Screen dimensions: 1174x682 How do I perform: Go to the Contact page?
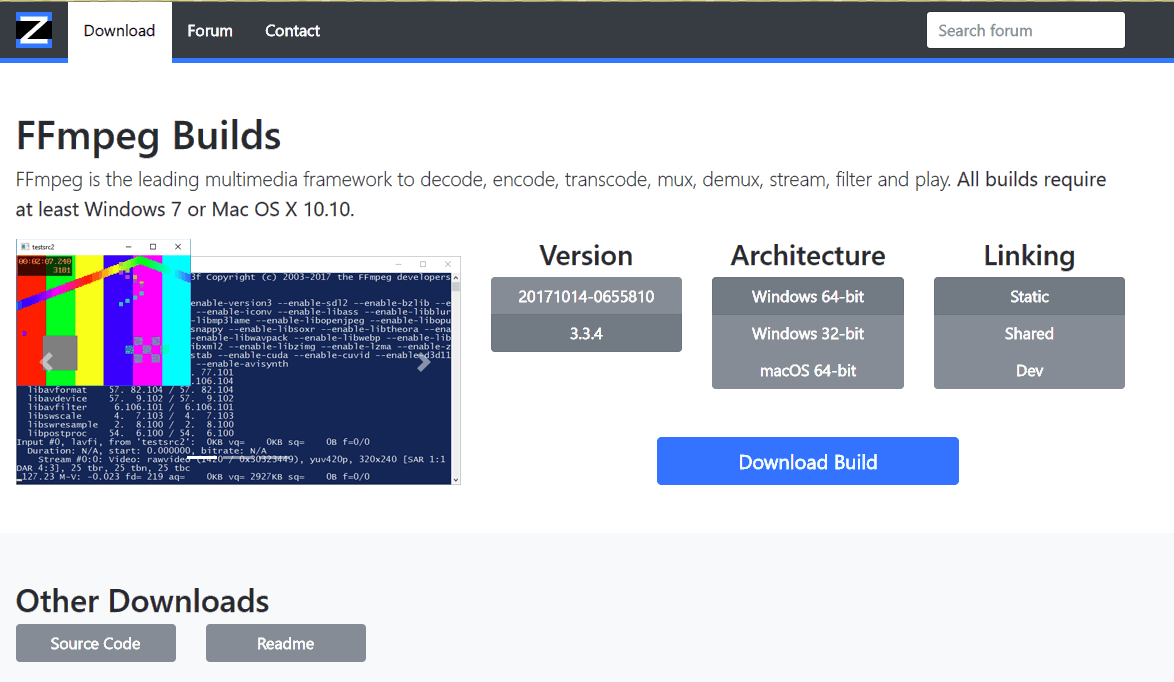[x=292, y=31]
